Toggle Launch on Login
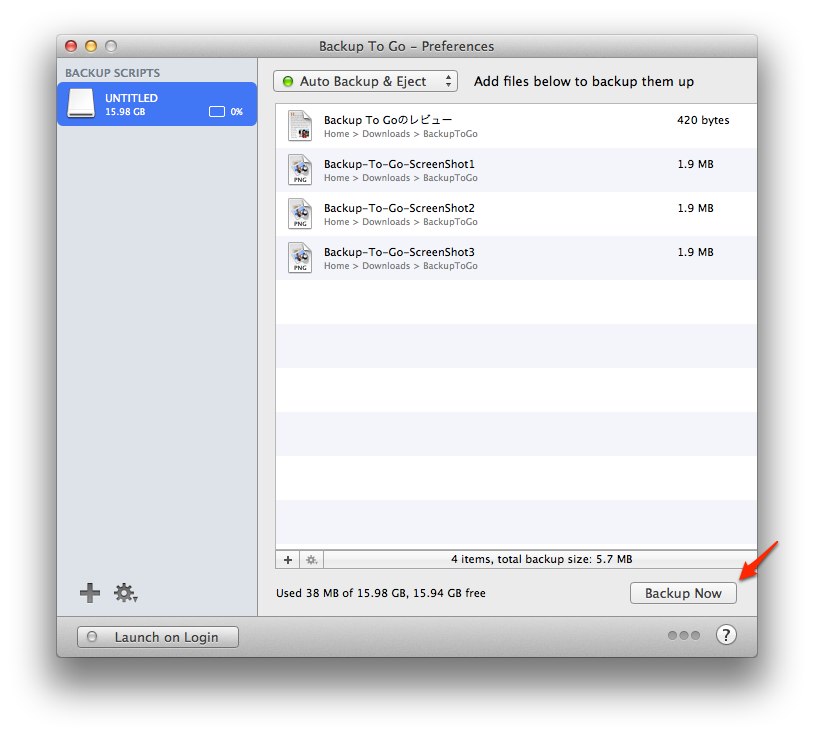Image resolution: width=814 pixels, height=736 pixels. [x=158, y=637]
